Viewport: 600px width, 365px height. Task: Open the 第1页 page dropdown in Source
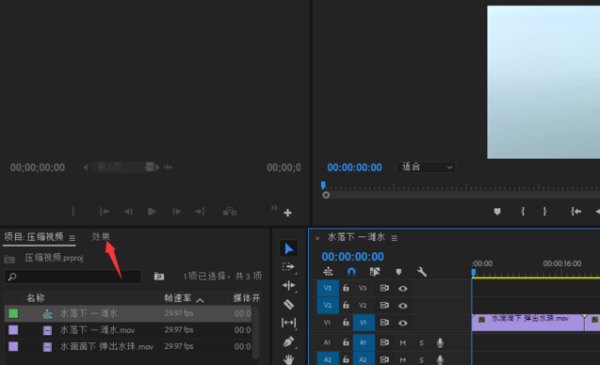coord(122,167)
